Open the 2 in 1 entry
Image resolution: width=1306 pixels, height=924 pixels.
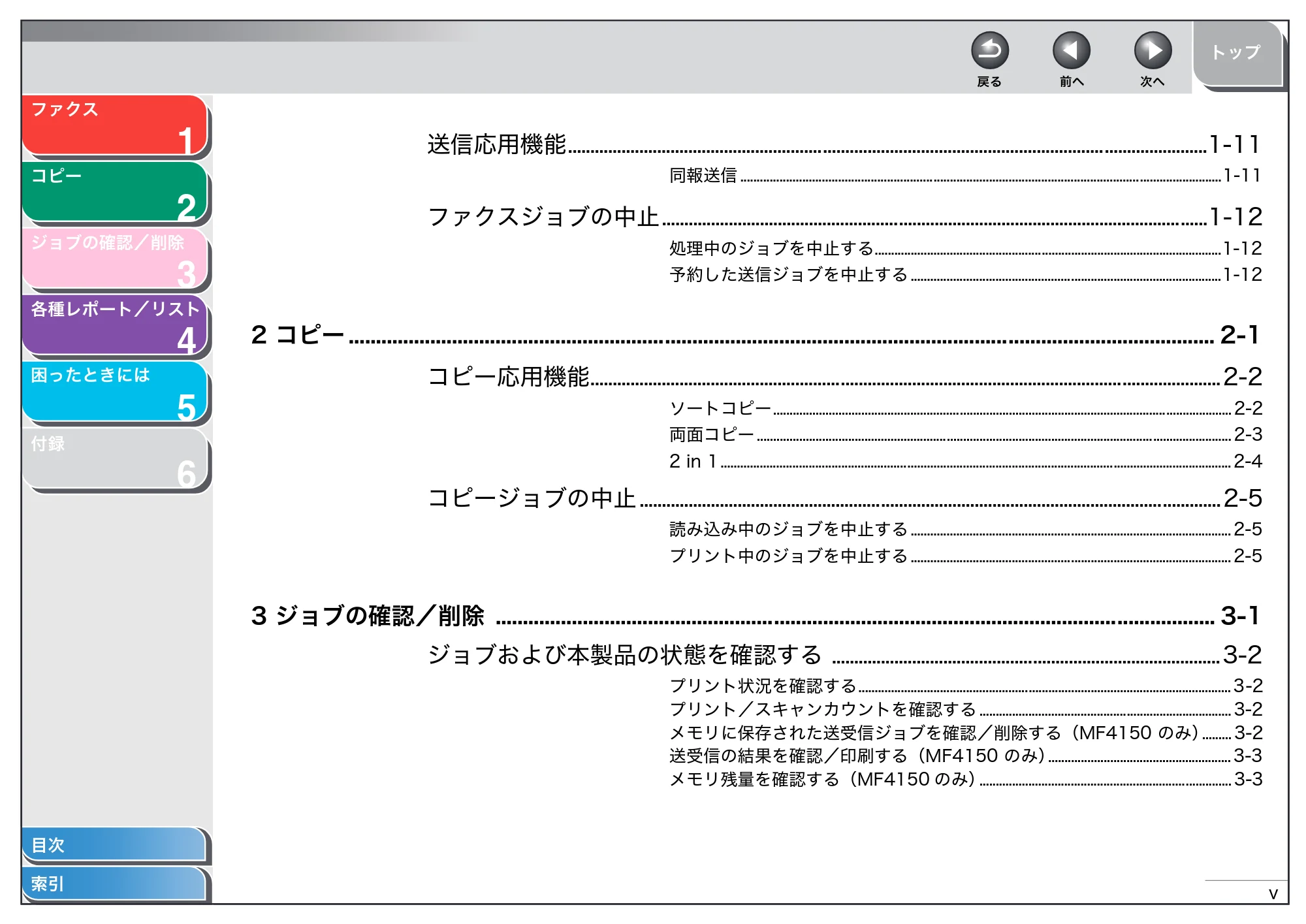[x=966, y=461]
